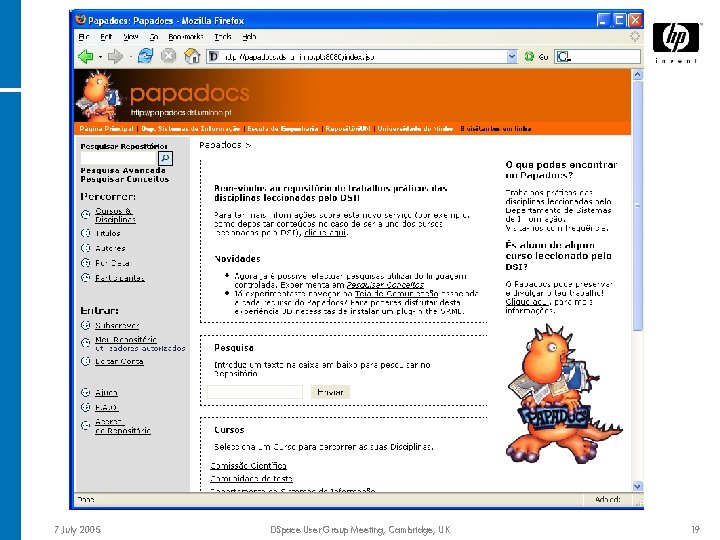The image size is (720, 540).
Task: Click the Forward arrow in Firefox toolbar
Action: click(x=115, y=56)
